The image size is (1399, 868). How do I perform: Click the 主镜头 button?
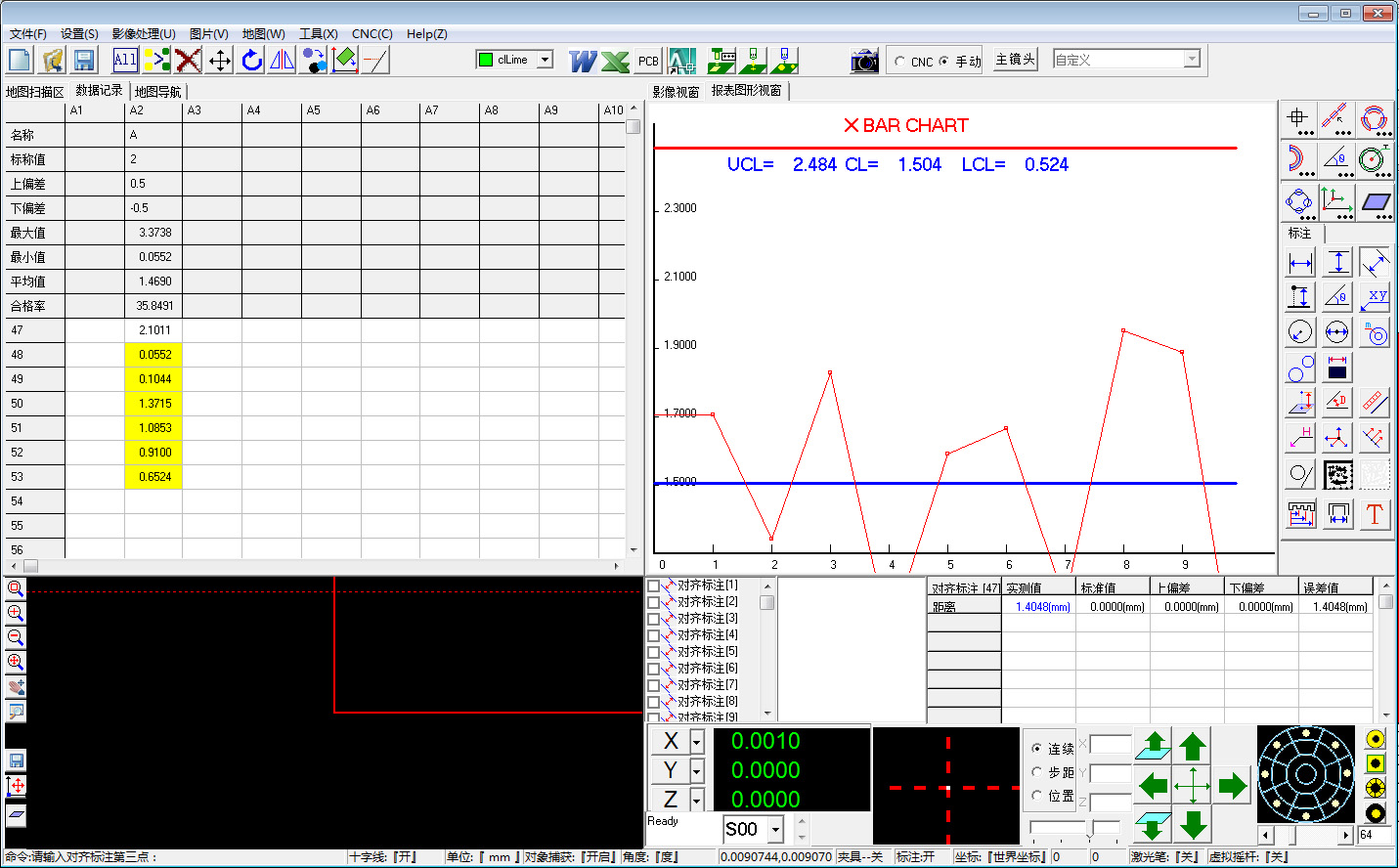(x=1015, y=60)
